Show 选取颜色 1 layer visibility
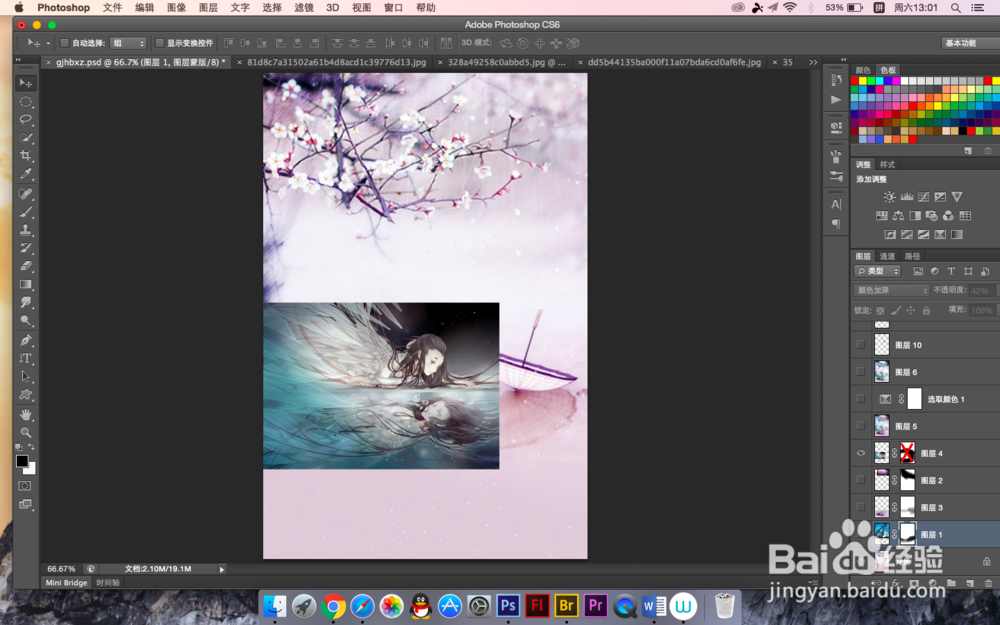 (x=861, y=399)
